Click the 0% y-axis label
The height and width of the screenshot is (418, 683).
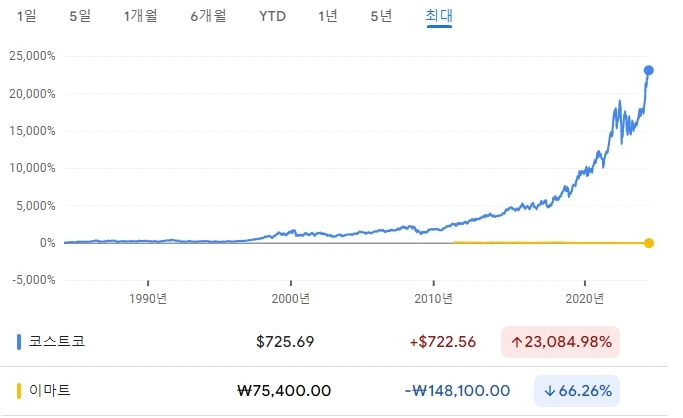[x=47, y=243]
